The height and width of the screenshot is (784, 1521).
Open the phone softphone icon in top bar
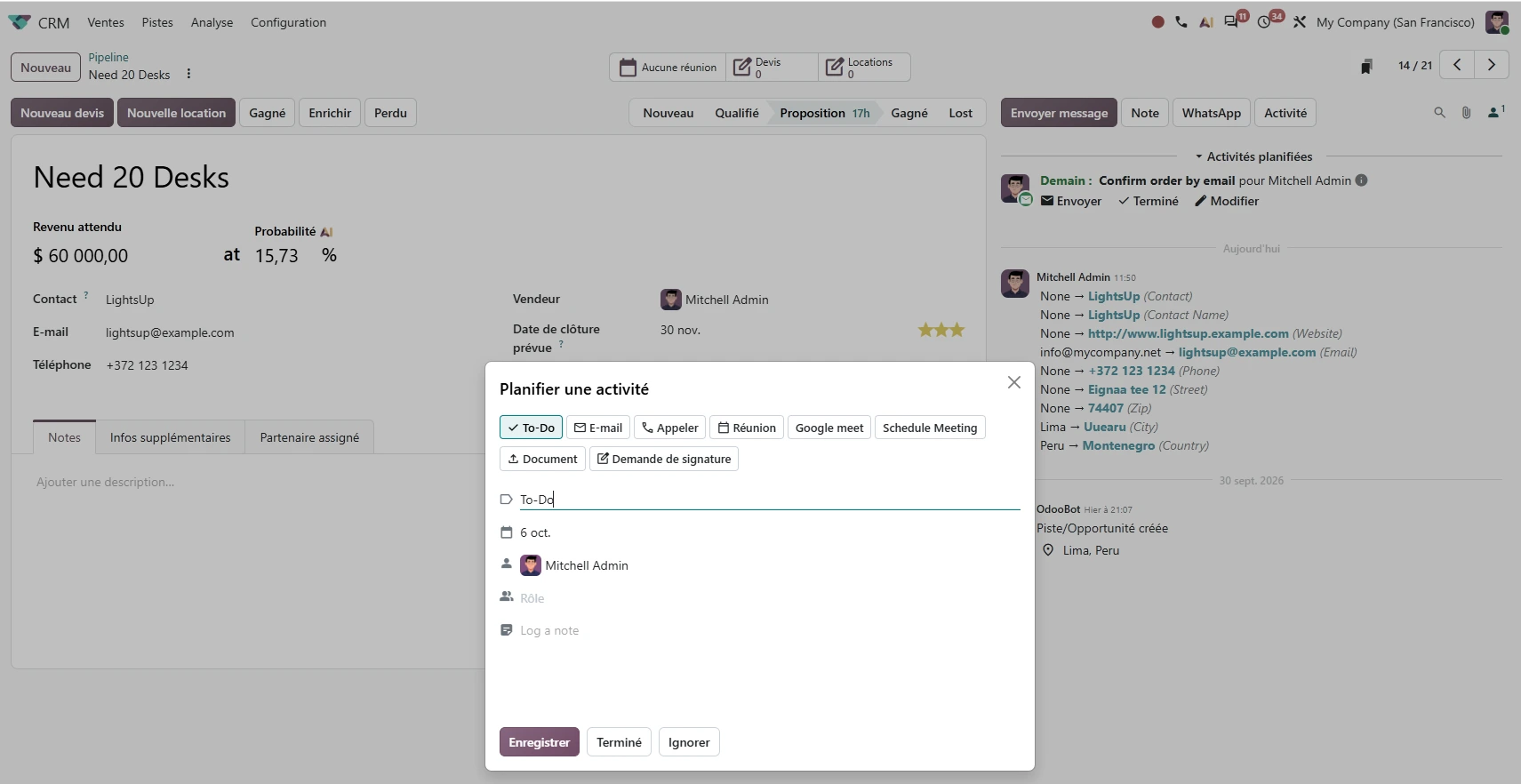[1181, 22]
